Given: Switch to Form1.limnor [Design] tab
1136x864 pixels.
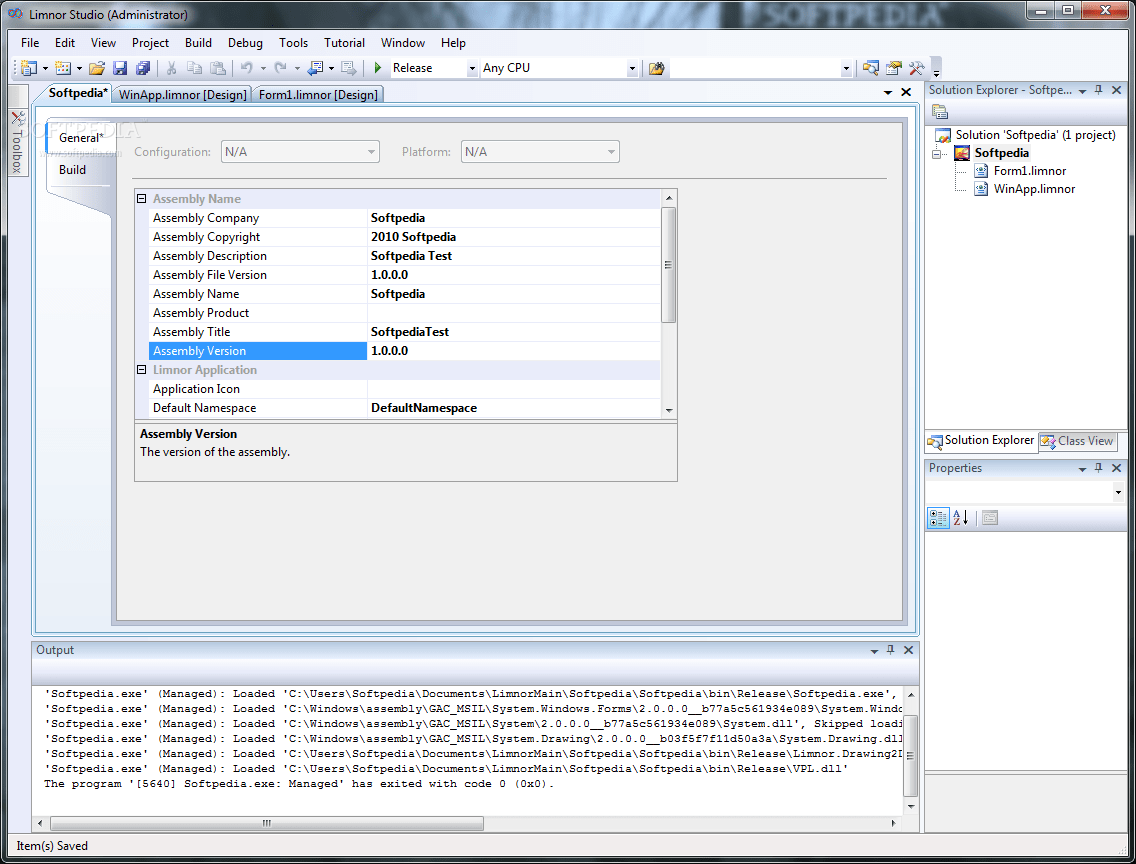Looking at the screenshot, I should [318, 95].
